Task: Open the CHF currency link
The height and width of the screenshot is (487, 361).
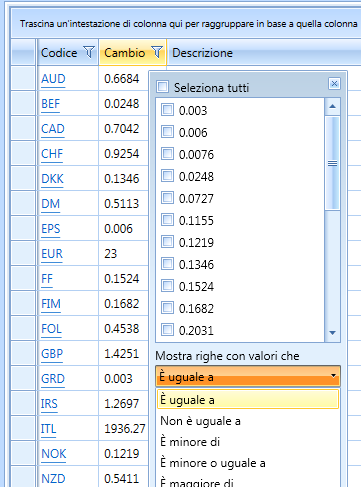Action: click(x=52, y=154)
